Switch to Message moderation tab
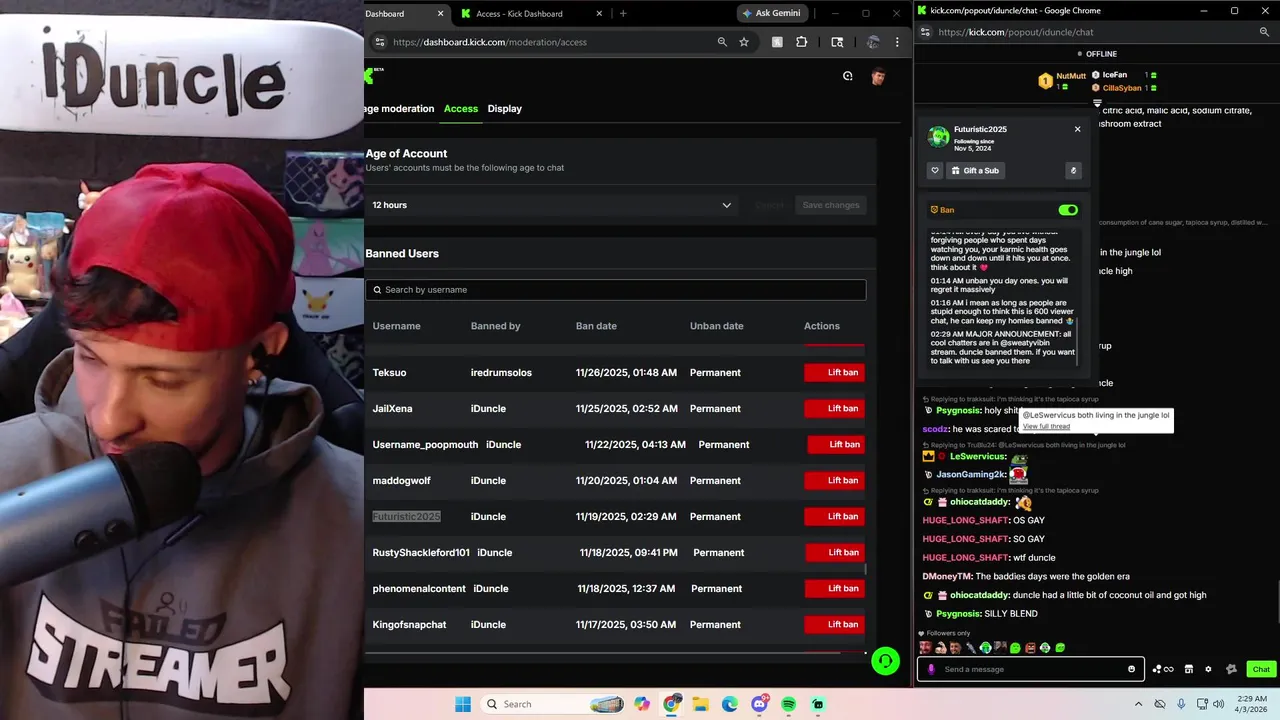Image resolution: width=1280 pixels, height=720 pixels. [399, 109]
